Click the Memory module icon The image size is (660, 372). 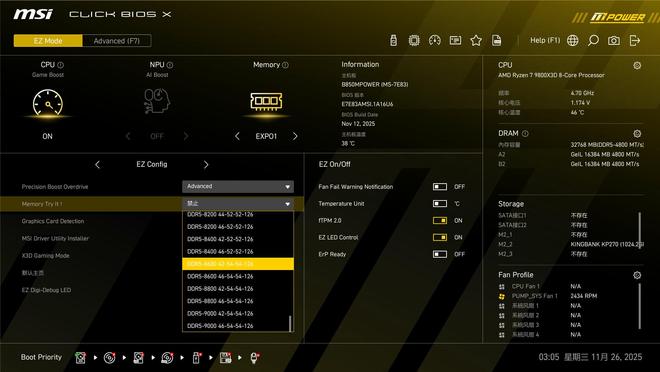[x=266, y=101]
